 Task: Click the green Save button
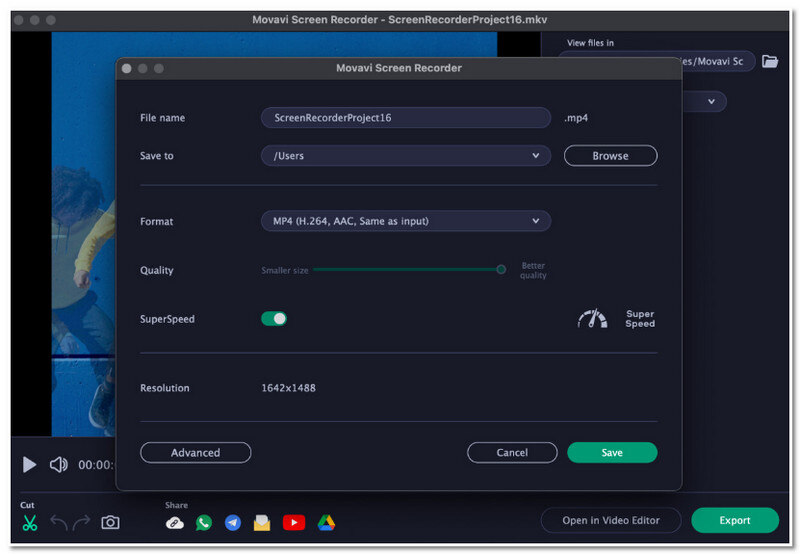coord(612,453)
